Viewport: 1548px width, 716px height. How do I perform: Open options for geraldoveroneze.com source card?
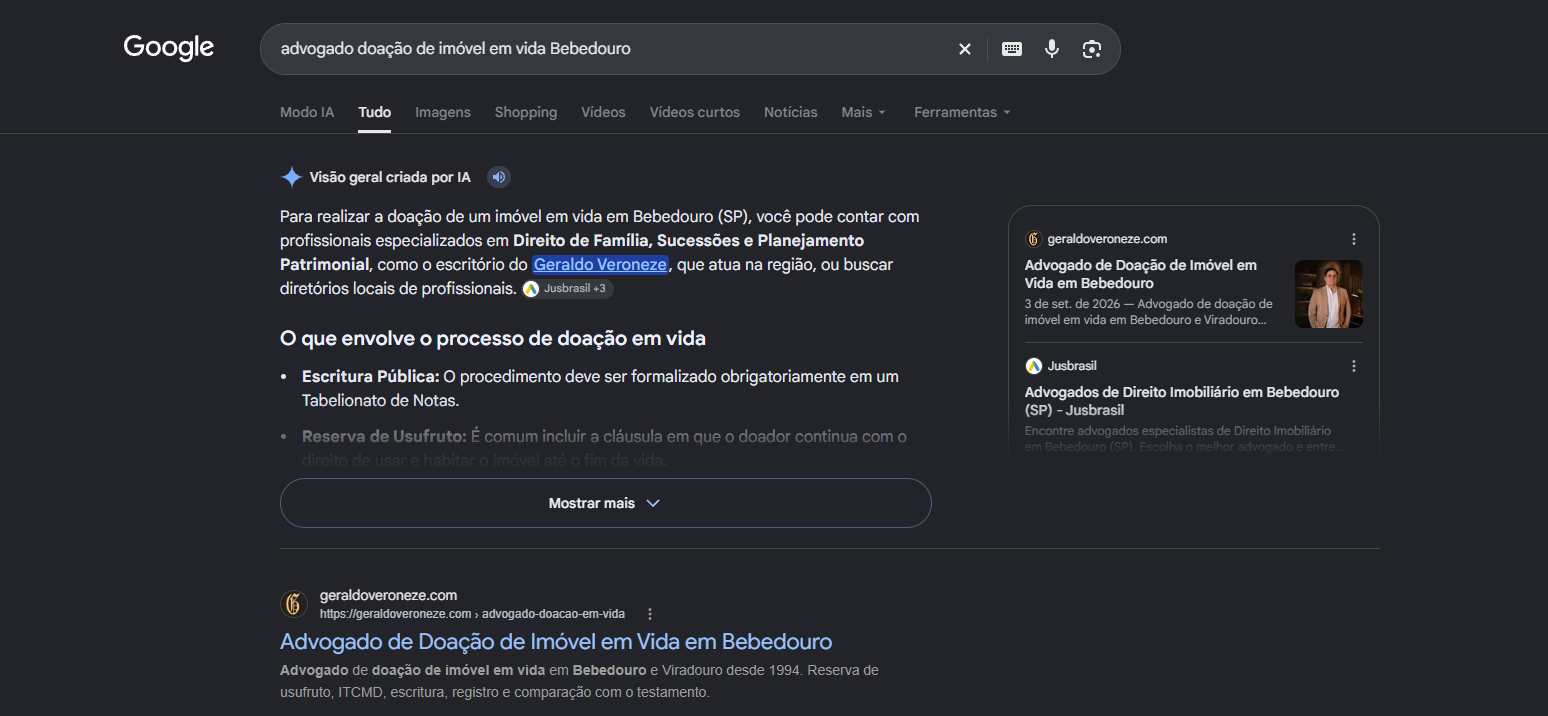1354,239
